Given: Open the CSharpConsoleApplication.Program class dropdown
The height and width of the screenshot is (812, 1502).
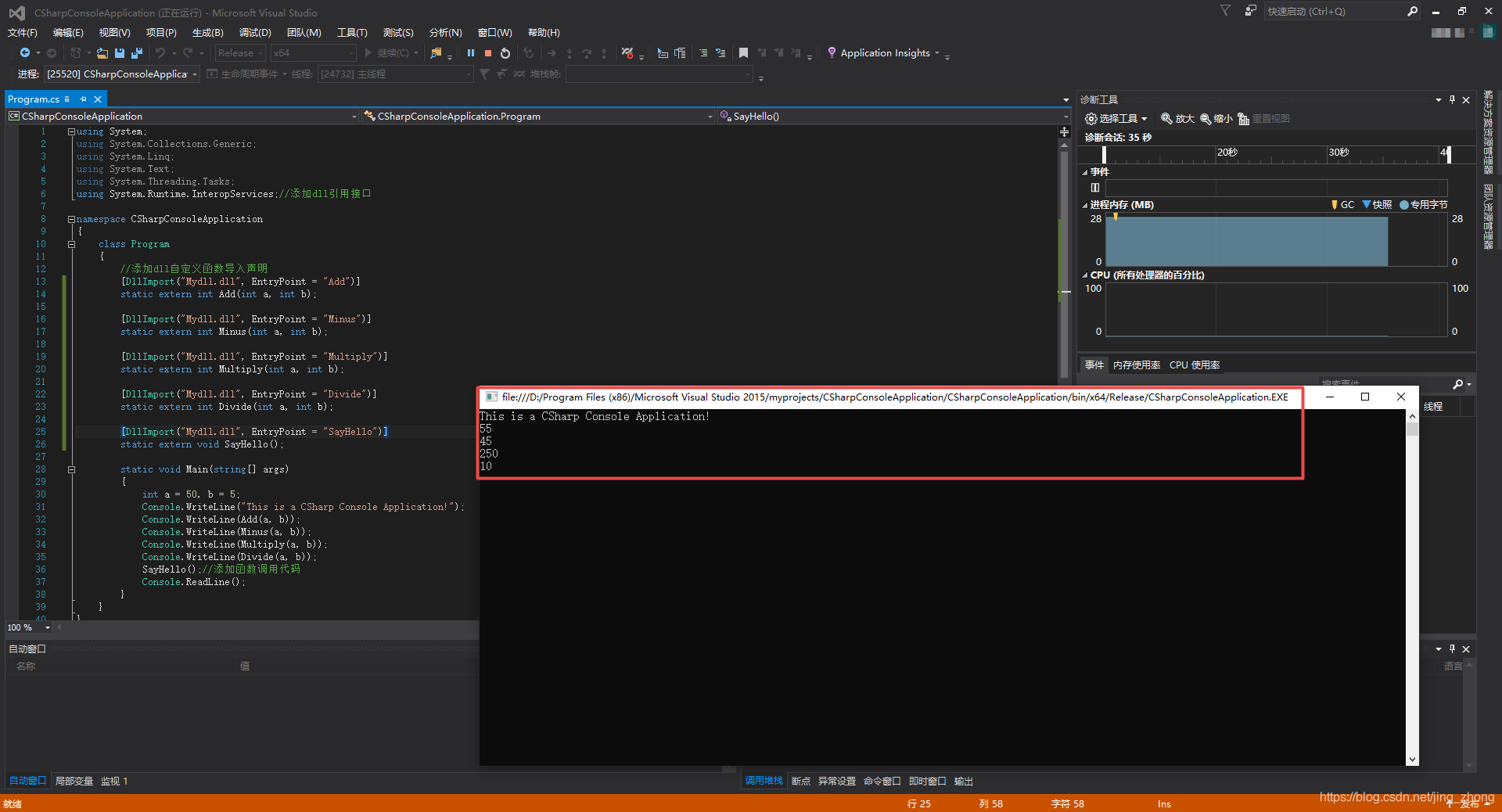Looking at the screenshot, I should (538, 117).
